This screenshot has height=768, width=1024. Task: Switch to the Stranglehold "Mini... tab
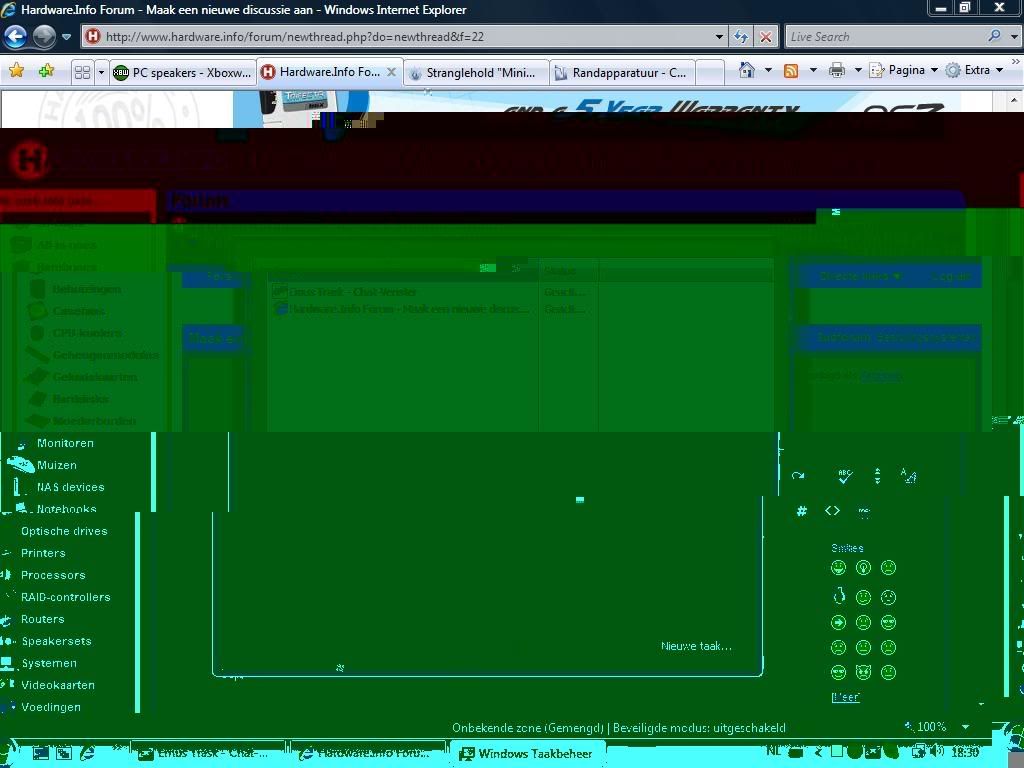[477, 72]
